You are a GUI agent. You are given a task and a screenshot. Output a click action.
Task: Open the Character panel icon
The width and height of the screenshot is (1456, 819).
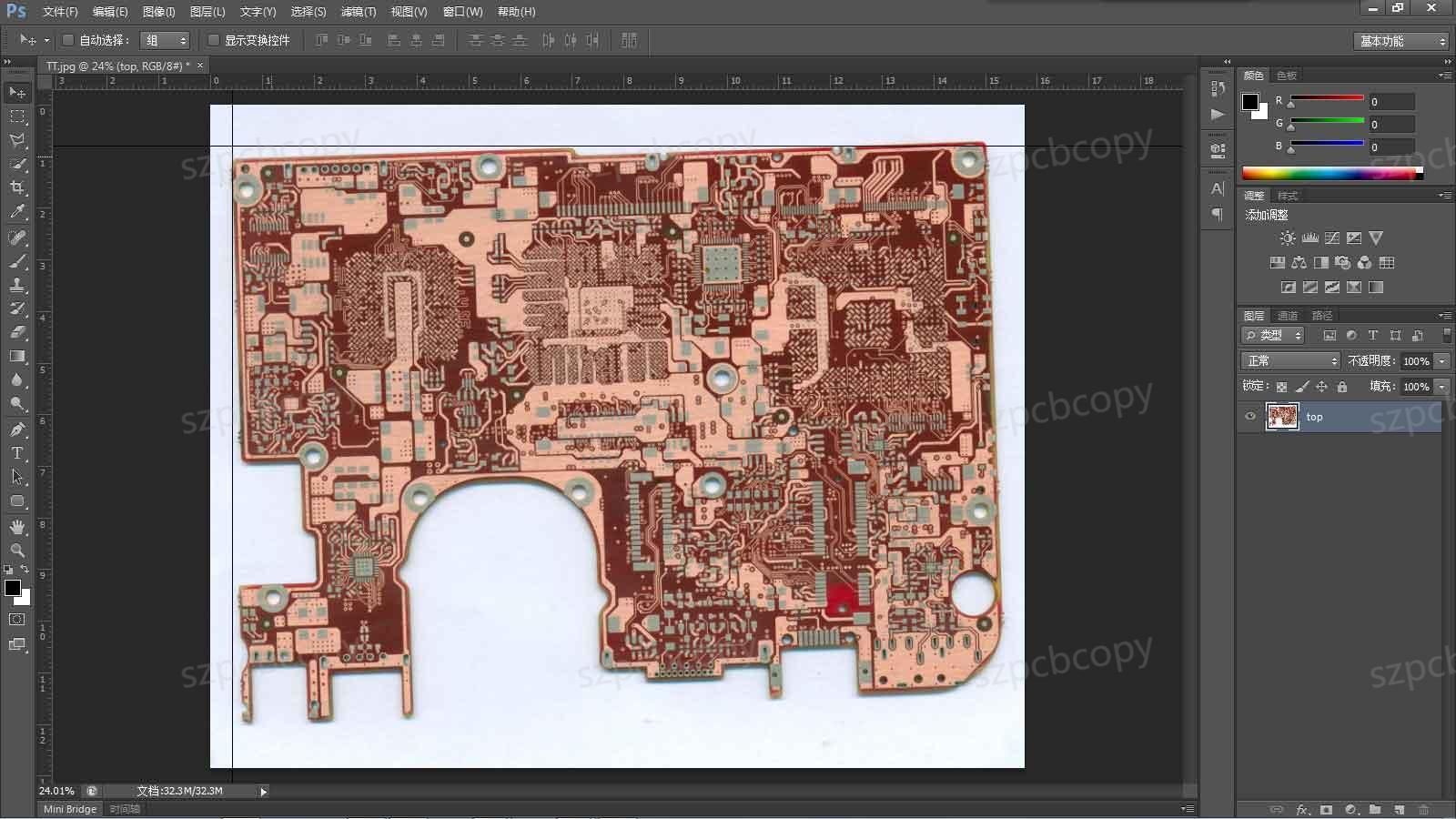point(1218,188)
